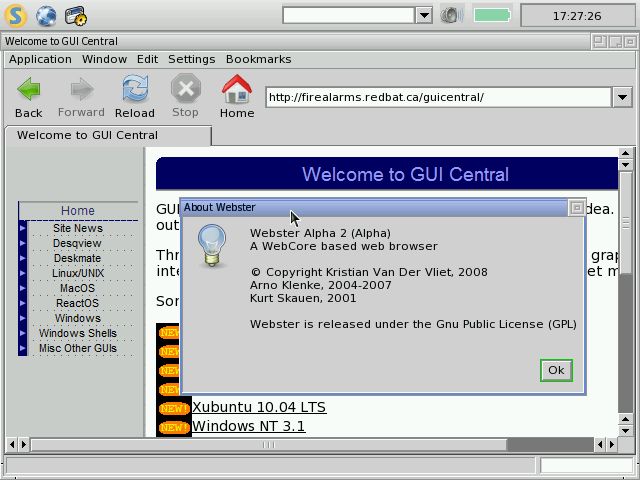
Task: Open the sidebar Home link
Action: pos(78,211)
